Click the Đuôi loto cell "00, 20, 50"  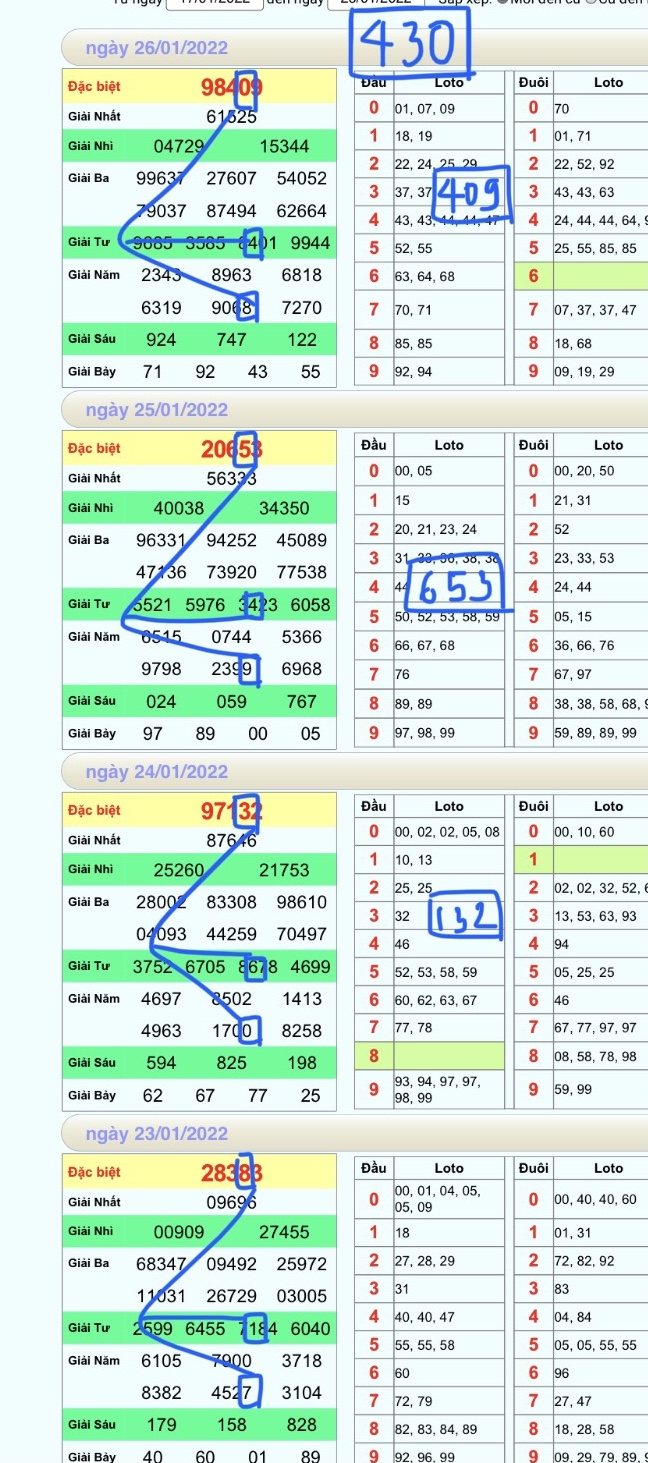(584, 470)
